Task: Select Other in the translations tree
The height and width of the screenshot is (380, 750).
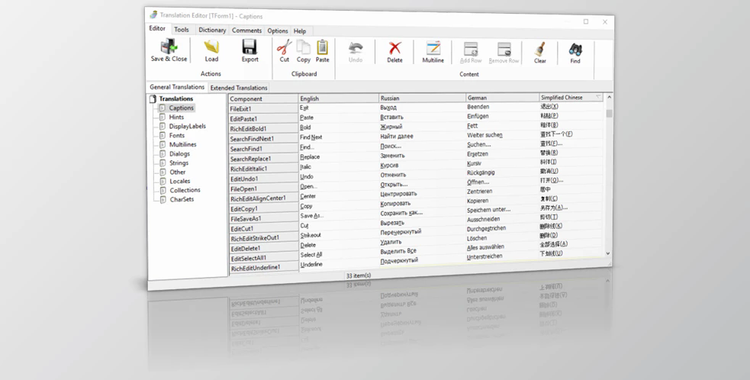Action: (177, 172)
